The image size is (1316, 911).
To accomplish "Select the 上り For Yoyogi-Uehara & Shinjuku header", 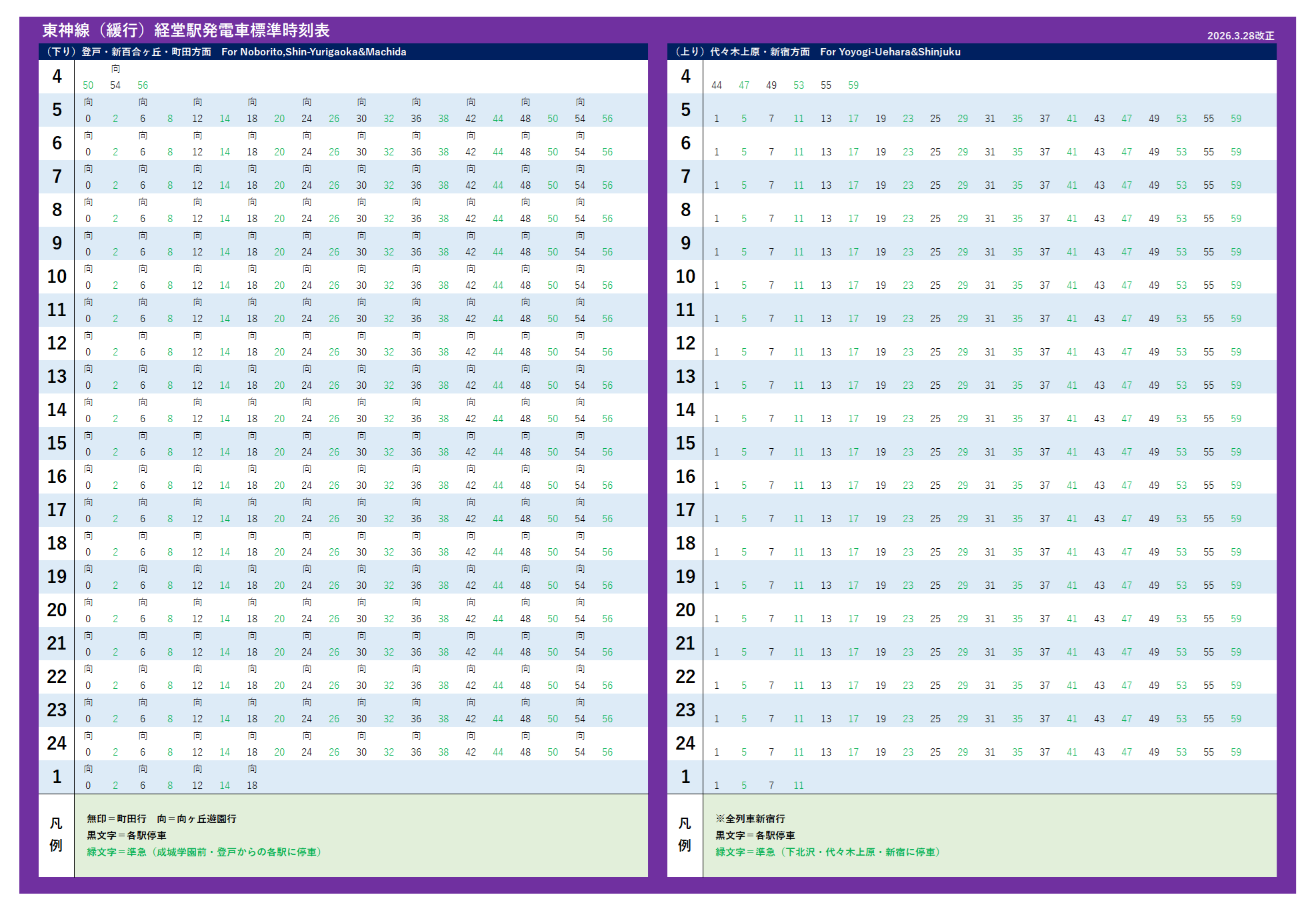I will click(818, 52).
